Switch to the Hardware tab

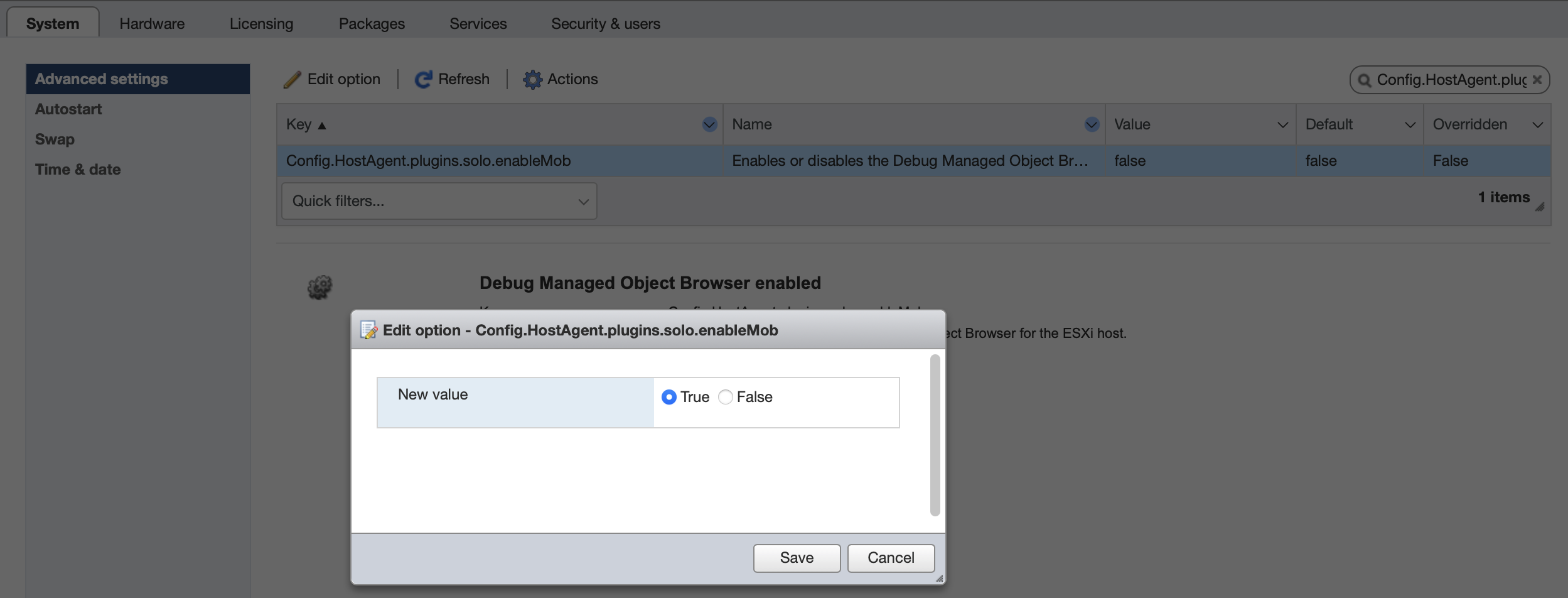point(152,24)
